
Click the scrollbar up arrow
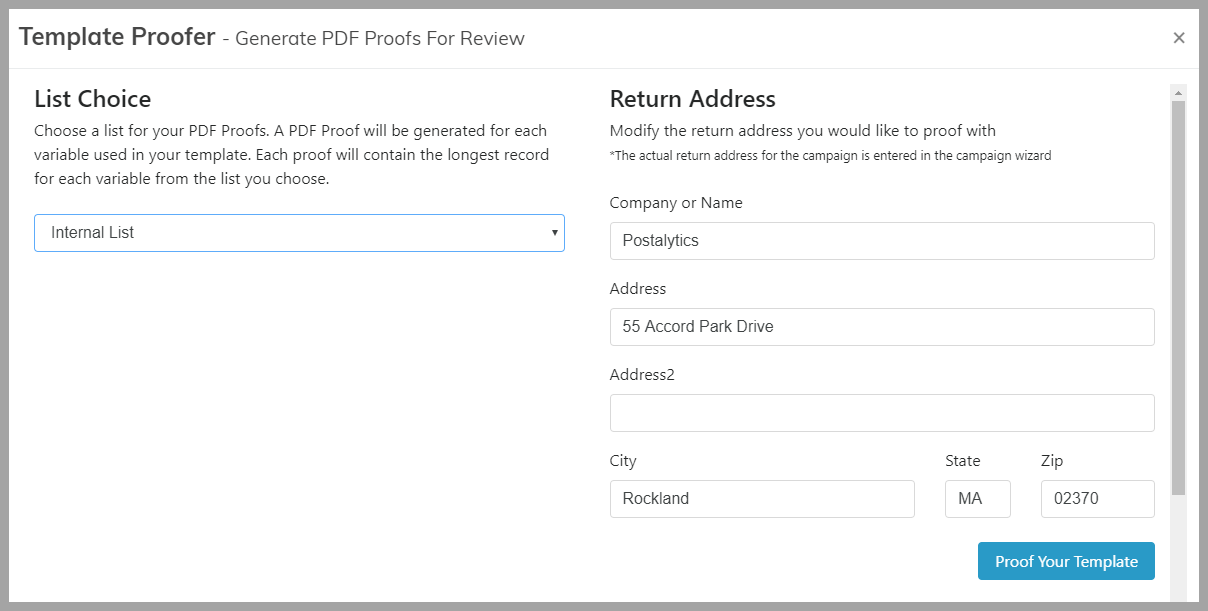pyautogui.click(x=1179, y=93)
